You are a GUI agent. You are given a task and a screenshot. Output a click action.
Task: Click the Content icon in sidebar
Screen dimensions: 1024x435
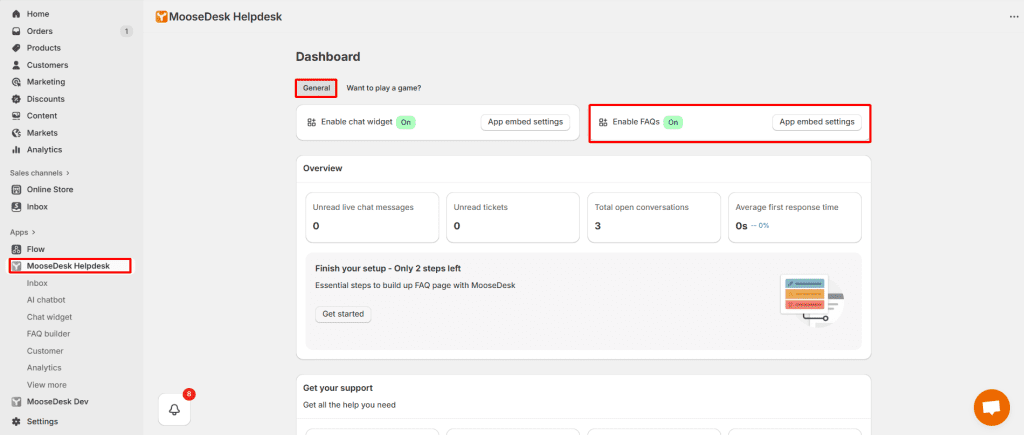tap(16, 116)
